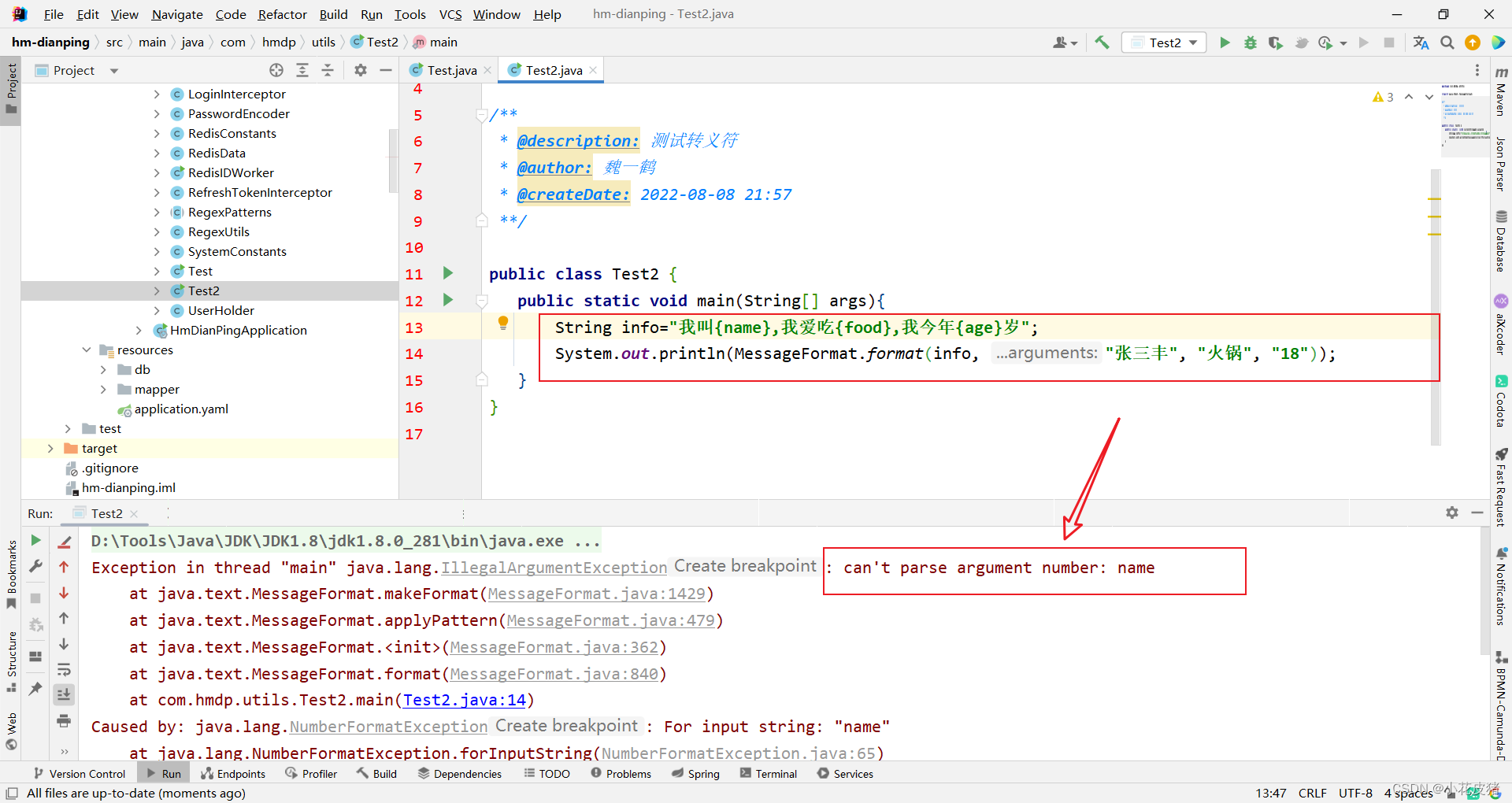Image resolution: width=1512 pixels, height=803 pixels.
Task: Toggle scroll to end in Run console
Action: (x=64, y=694)
